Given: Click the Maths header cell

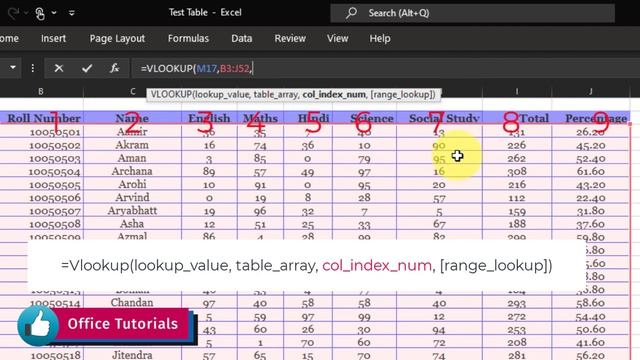Looking at the screenshot, I should pos(260,118).
